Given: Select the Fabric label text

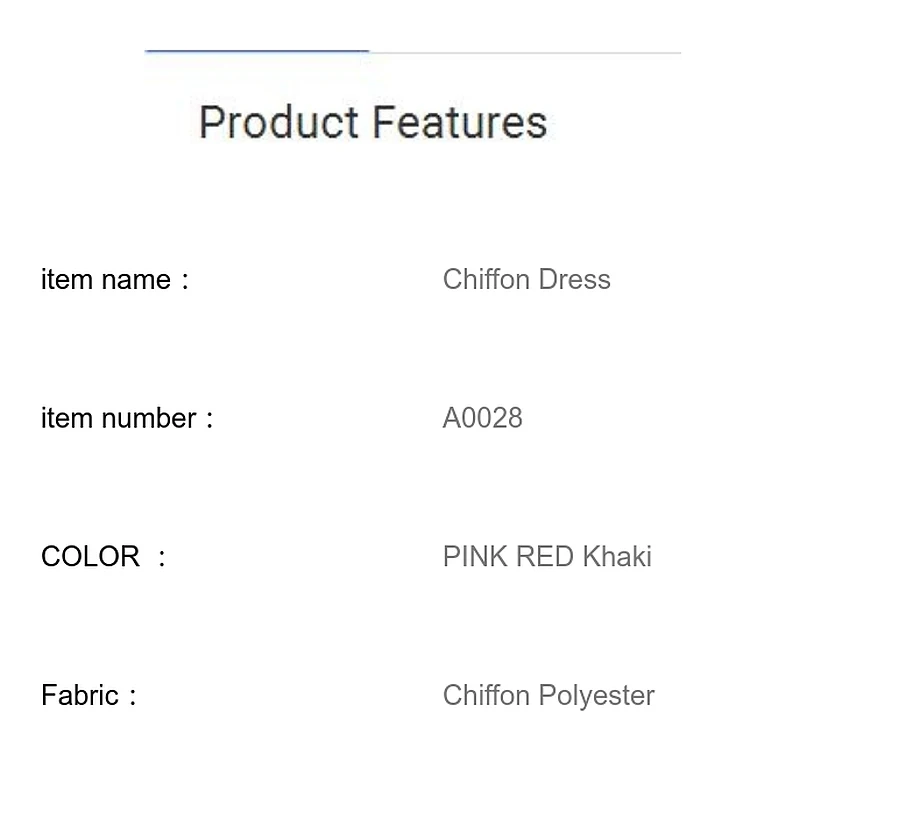Looking at the screenshot, I should point(80,695).
